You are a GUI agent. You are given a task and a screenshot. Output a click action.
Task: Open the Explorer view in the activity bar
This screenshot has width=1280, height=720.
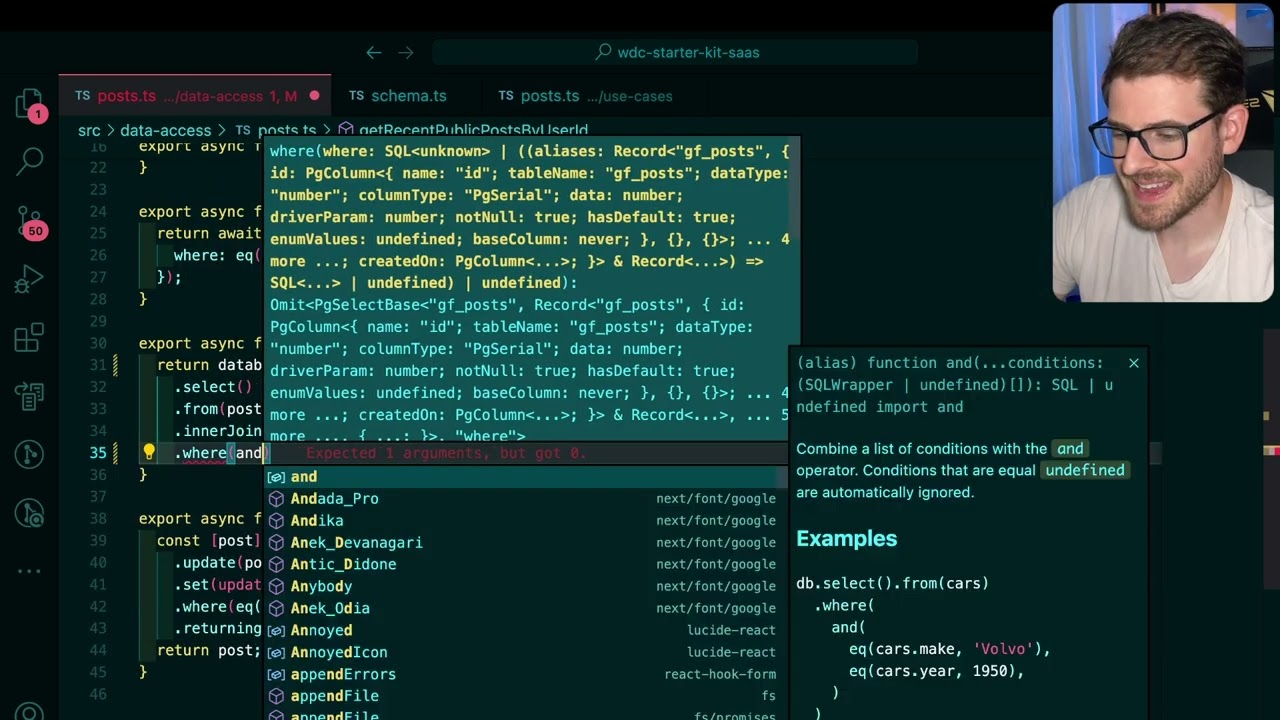[x=30, y=103]
